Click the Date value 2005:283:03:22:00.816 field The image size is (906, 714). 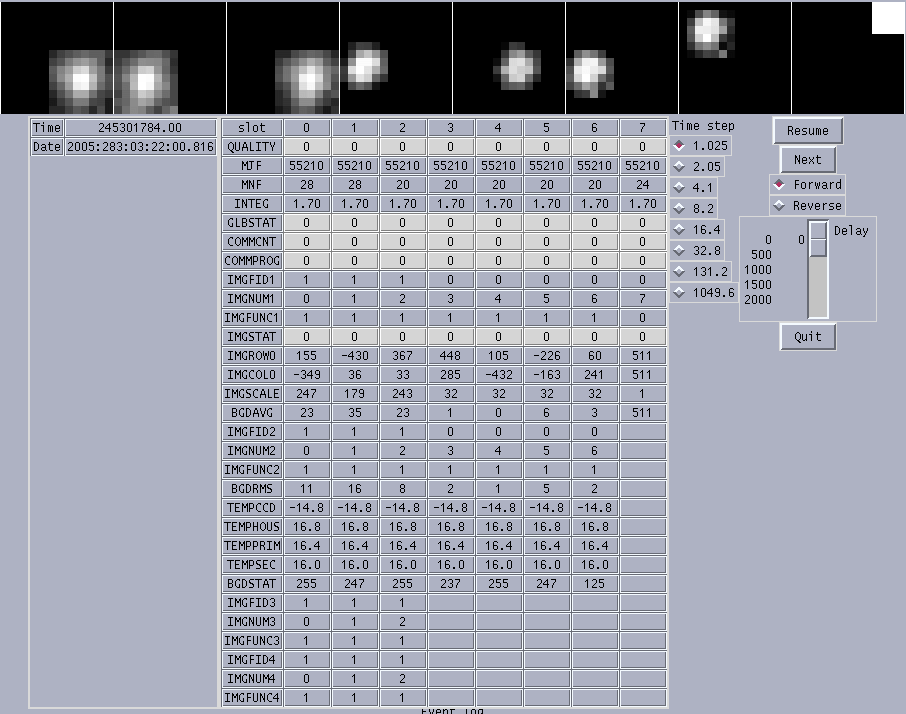point(140,147)
